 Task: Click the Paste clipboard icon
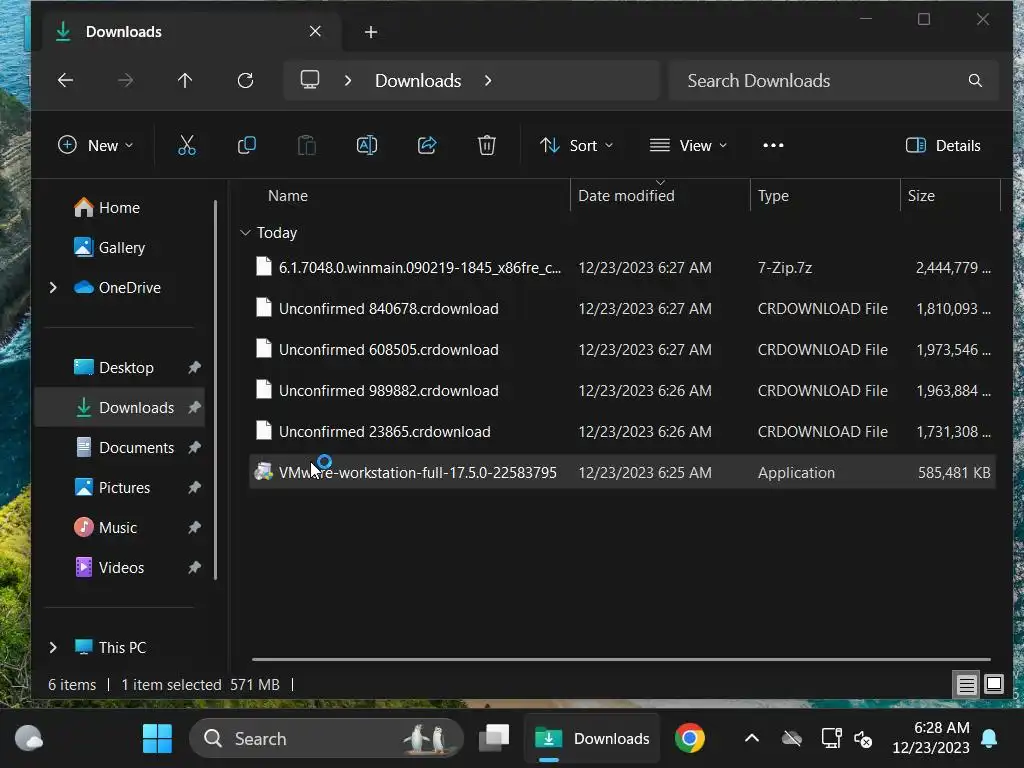tap(306, 145)
